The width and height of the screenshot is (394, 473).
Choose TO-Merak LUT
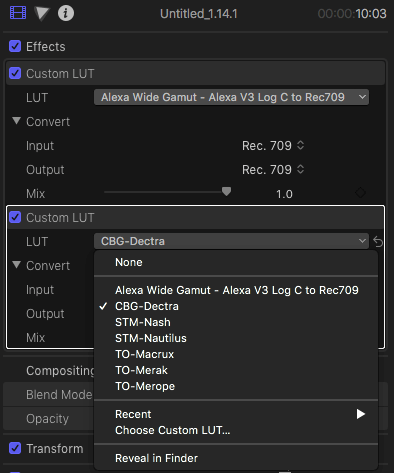(236, 370)
